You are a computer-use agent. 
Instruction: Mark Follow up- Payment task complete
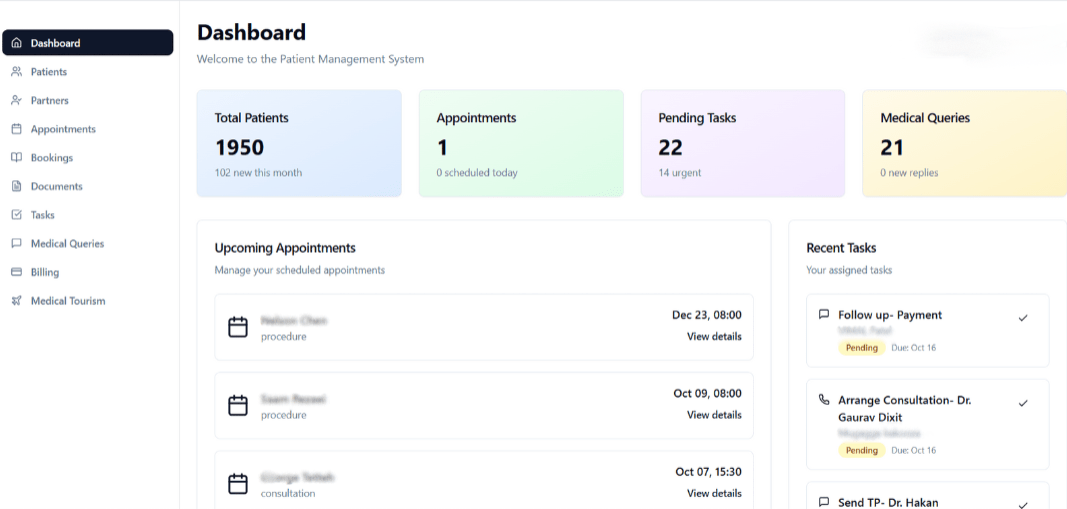[1023, 318]
